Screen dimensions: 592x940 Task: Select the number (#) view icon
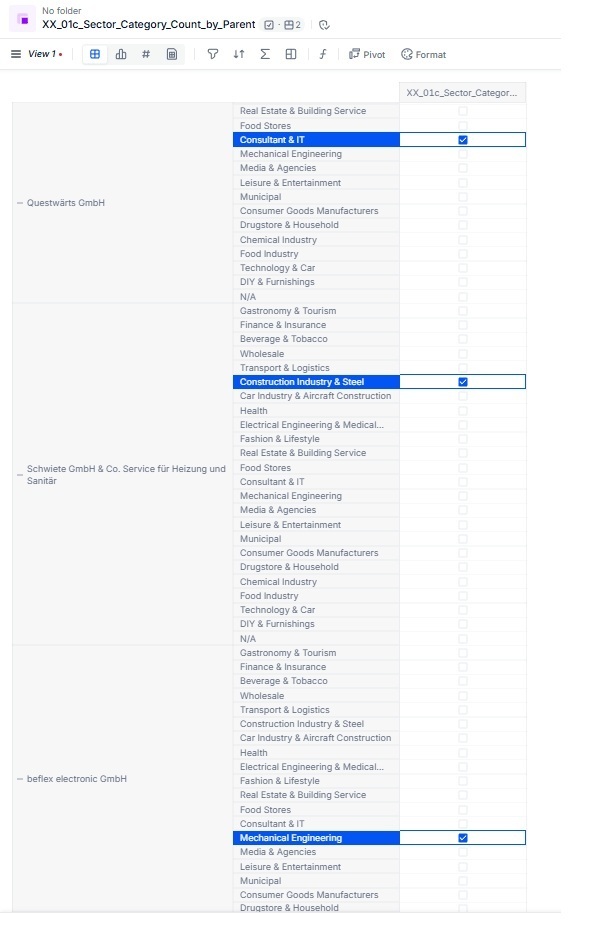(x=146, y=55)
